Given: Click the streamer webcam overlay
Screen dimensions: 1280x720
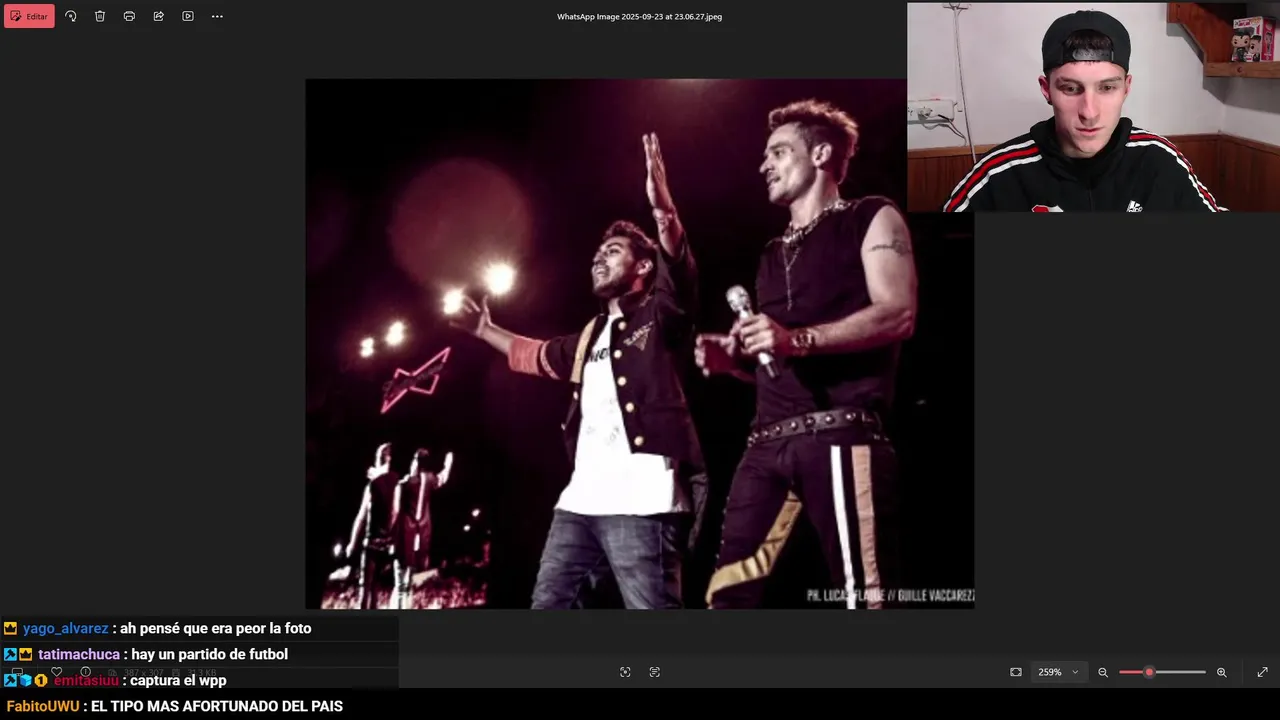Looking at the screenshot, I should tap(1093, 107).
